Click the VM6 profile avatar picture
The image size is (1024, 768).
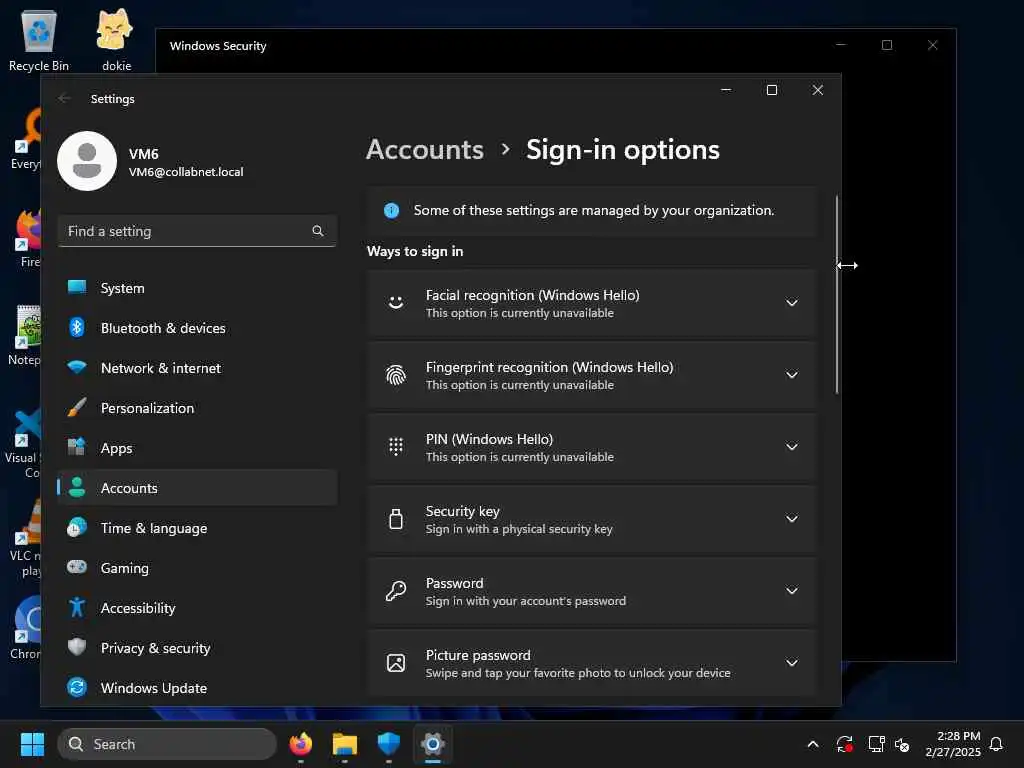(87, 161)
